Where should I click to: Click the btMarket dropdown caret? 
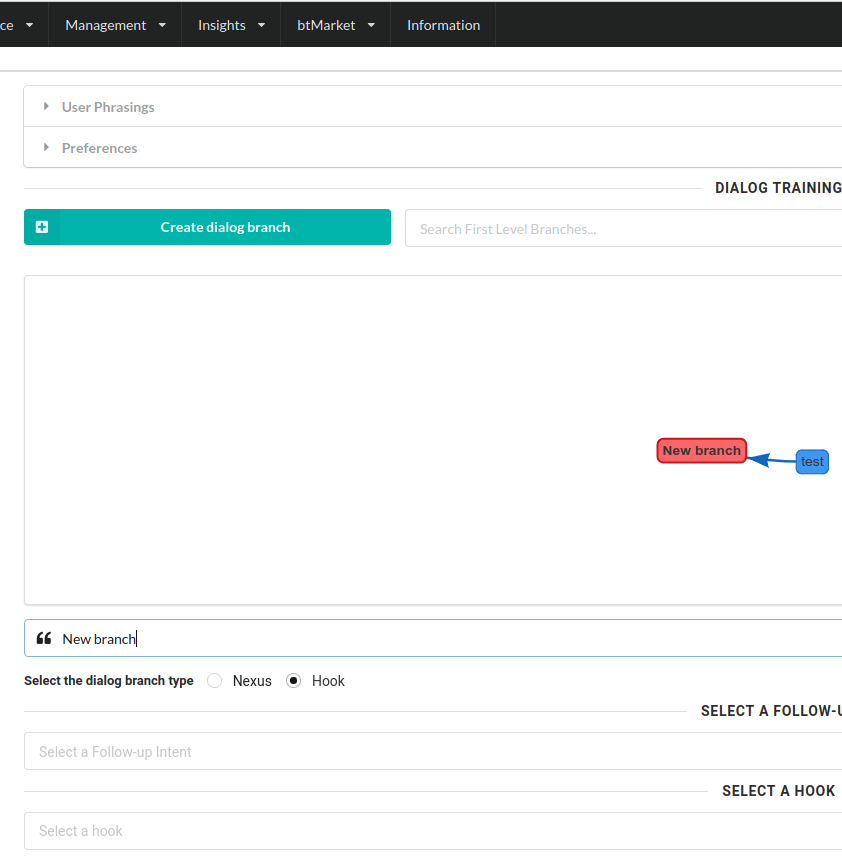click(371, 25)
